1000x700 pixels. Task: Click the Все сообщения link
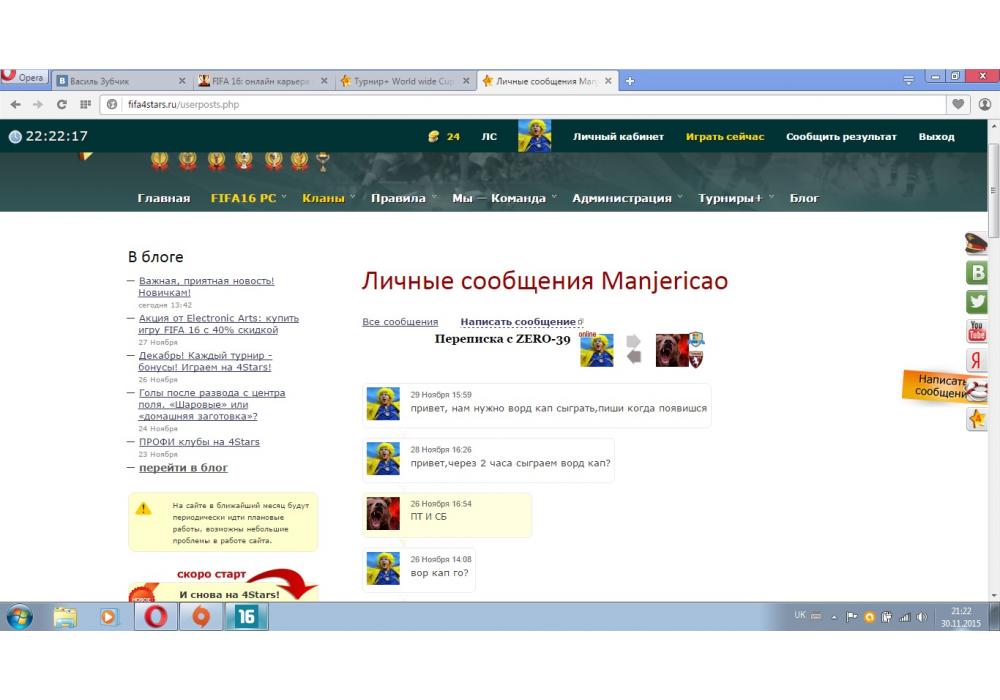click(x=400, y=322)
